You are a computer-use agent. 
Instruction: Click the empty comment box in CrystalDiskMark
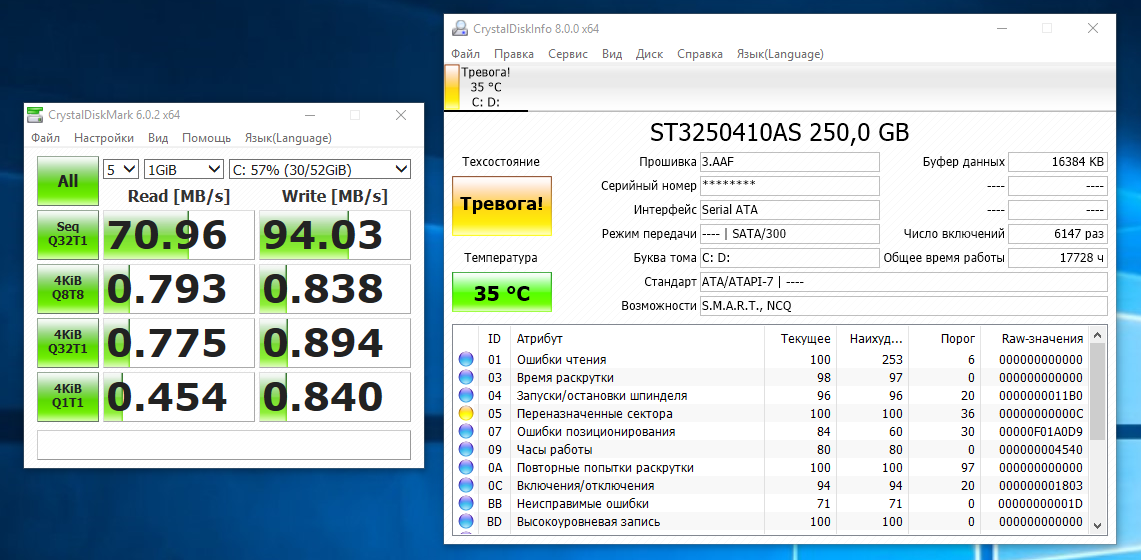click(224, 445)
